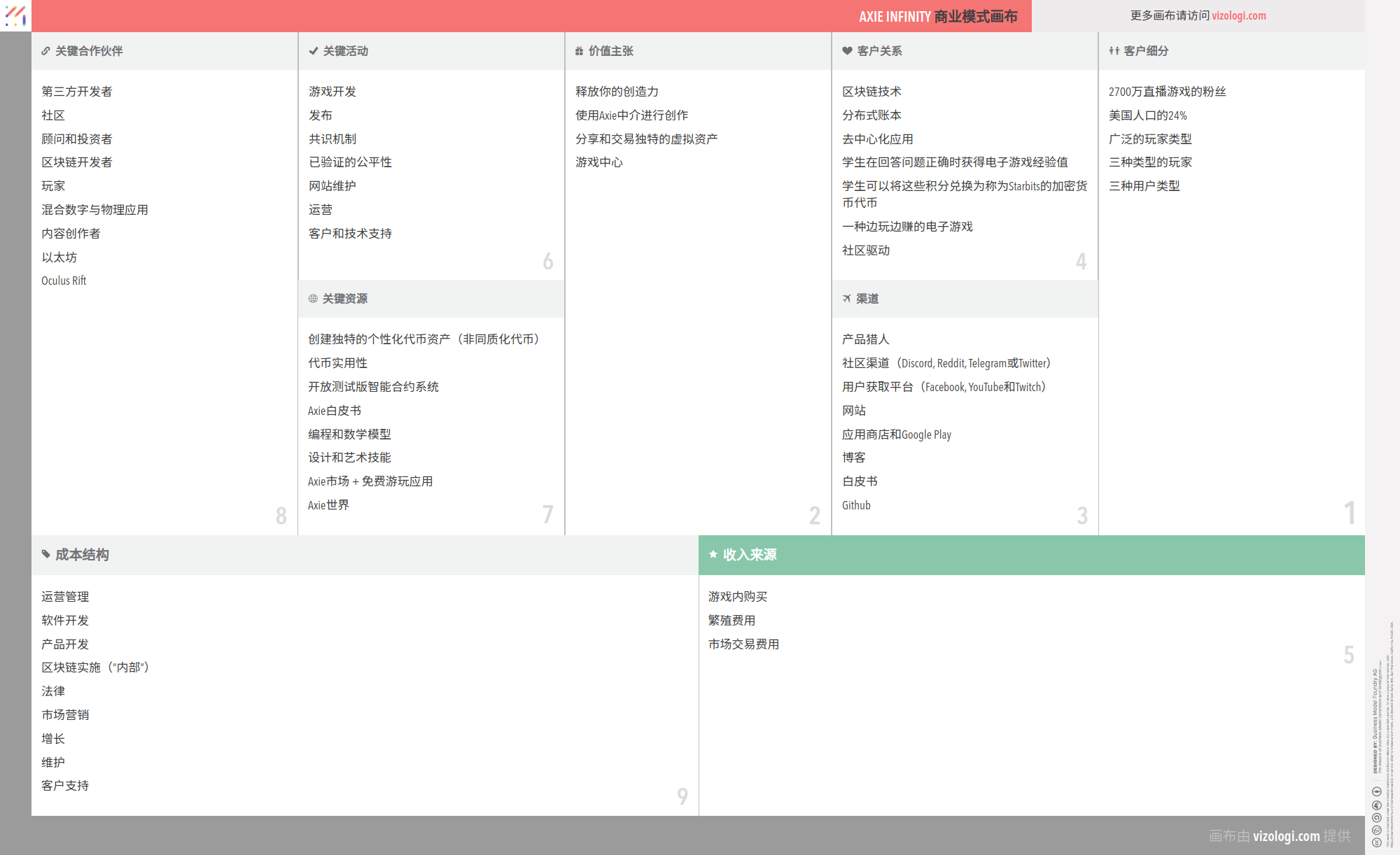Click the Oculus Rift entry under 关键合作伙伴
Viewport: 1400px width, 855px height.
tap(63, 280)
